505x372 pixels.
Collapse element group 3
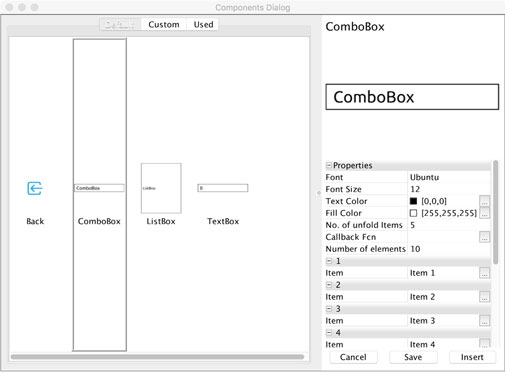pos(329,309)
